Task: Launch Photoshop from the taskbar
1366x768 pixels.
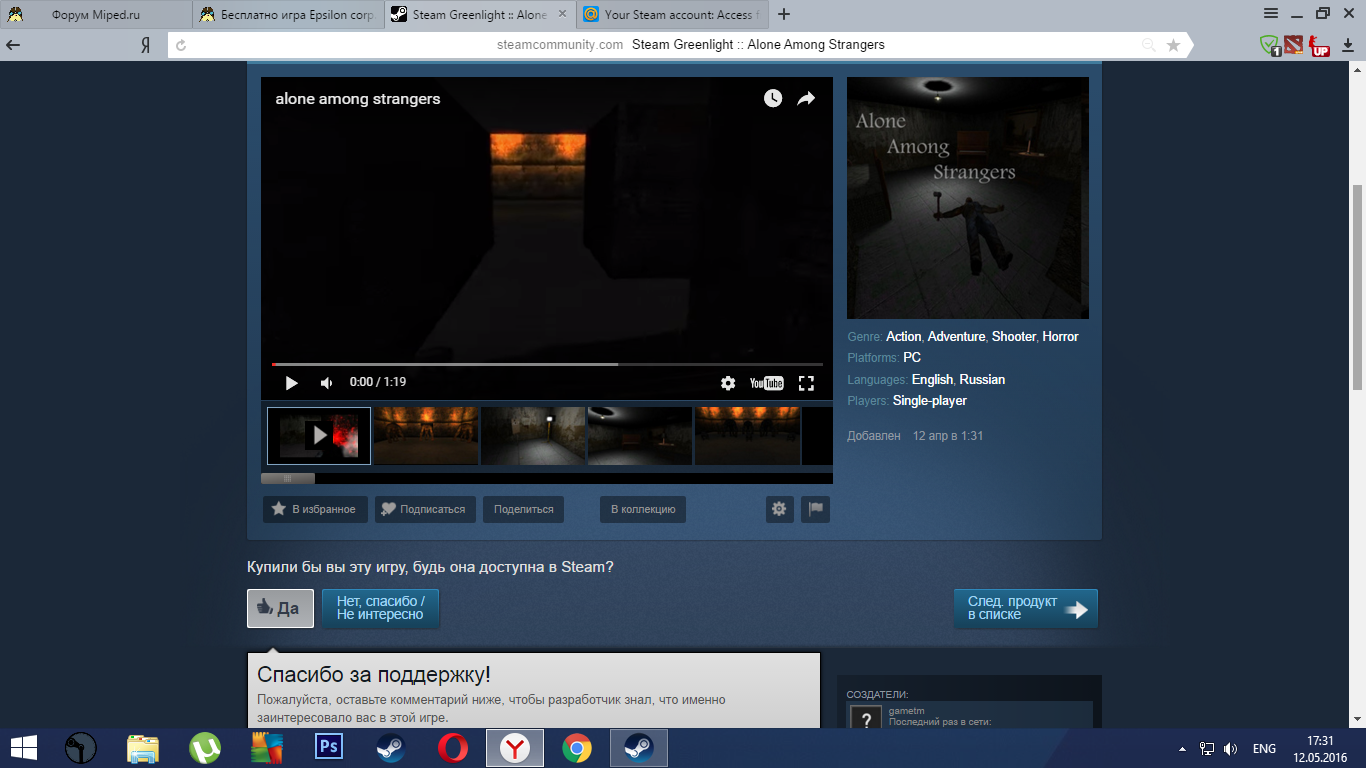Action: click(x=329, y=748)
